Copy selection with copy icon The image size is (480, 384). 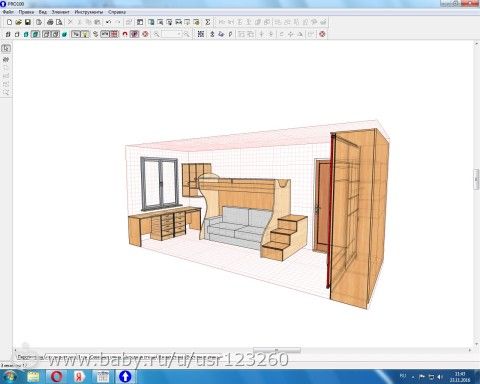point(88,22)
